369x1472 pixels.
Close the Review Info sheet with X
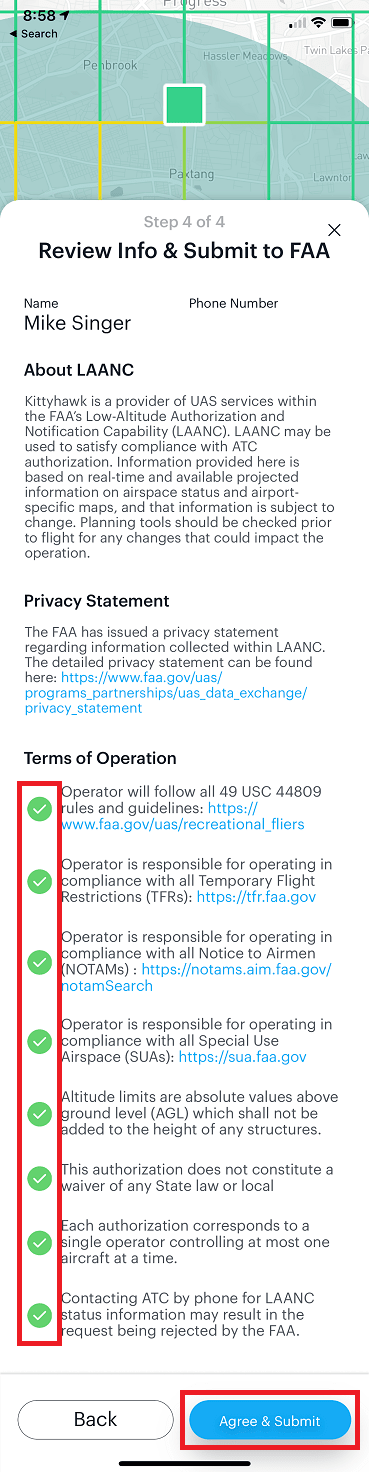pyautogui.click(x=335, y=230)
